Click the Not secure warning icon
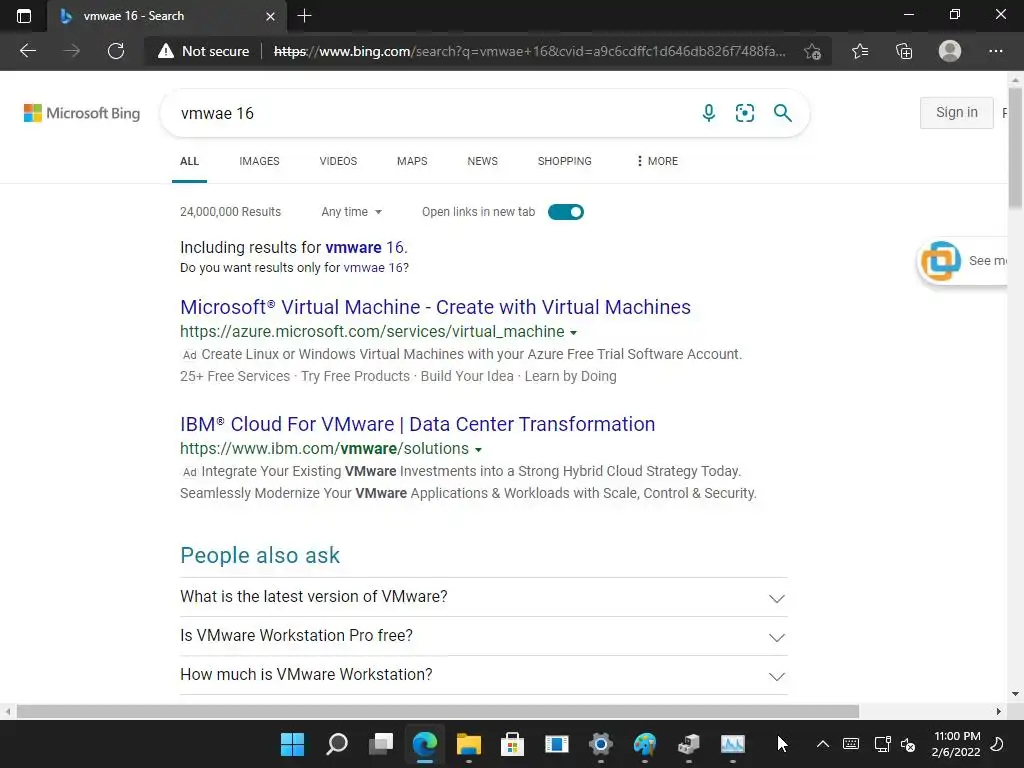Screen dimensions: 1024x768 [166, 51]
